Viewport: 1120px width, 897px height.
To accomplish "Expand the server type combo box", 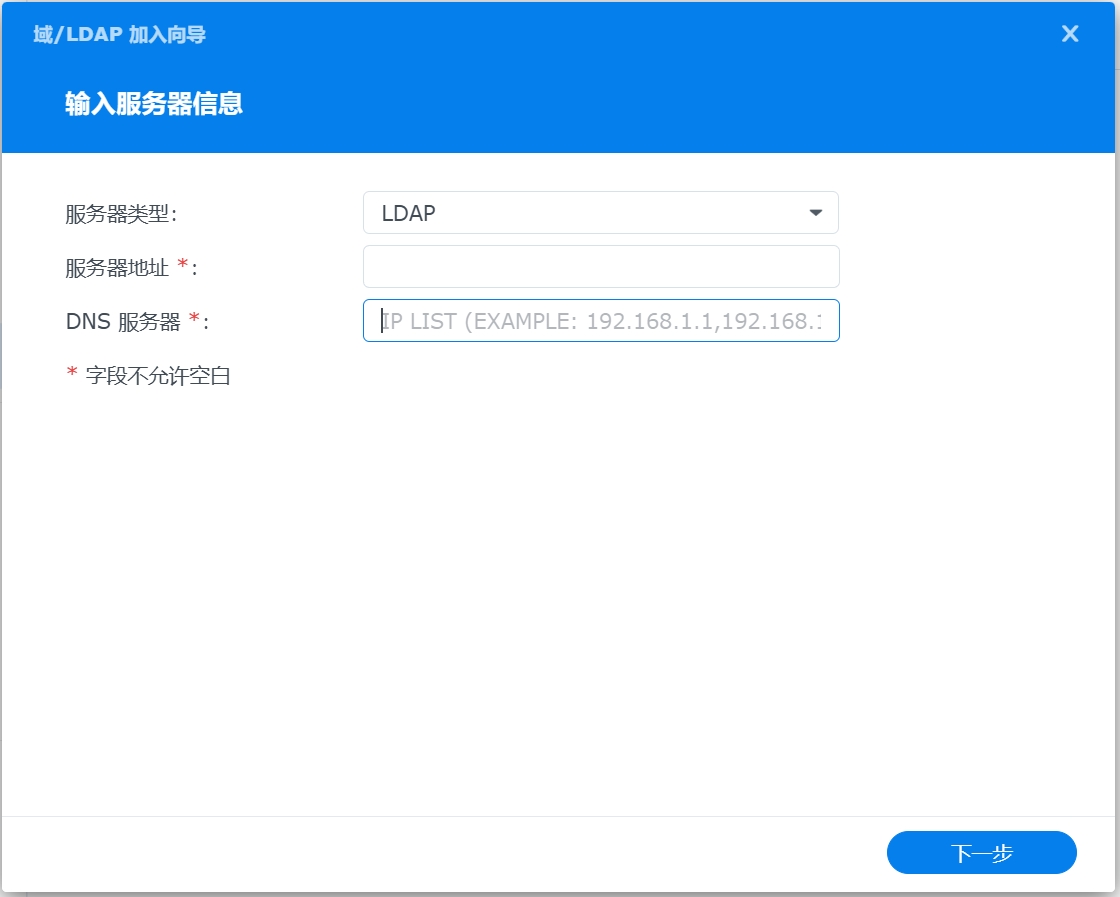I will click(x=600, y=212).
